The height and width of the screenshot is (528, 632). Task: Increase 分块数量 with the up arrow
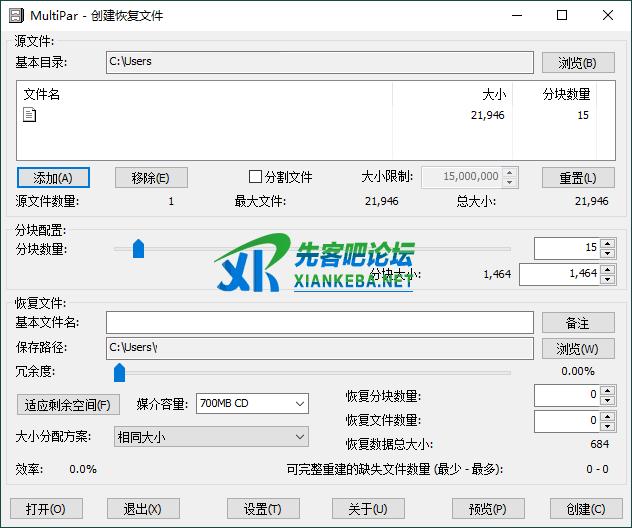[606, 243]
